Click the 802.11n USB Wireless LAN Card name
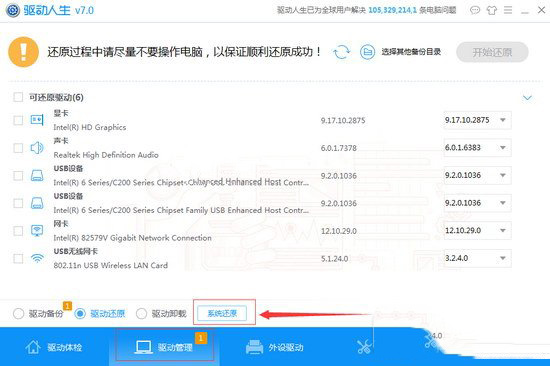The image size is (550, 366). tap(110, 266)
